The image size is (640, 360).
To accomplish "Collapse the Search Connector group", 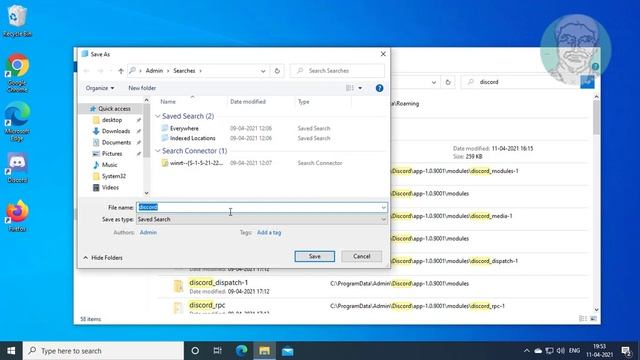I will (x=158, y=151).
